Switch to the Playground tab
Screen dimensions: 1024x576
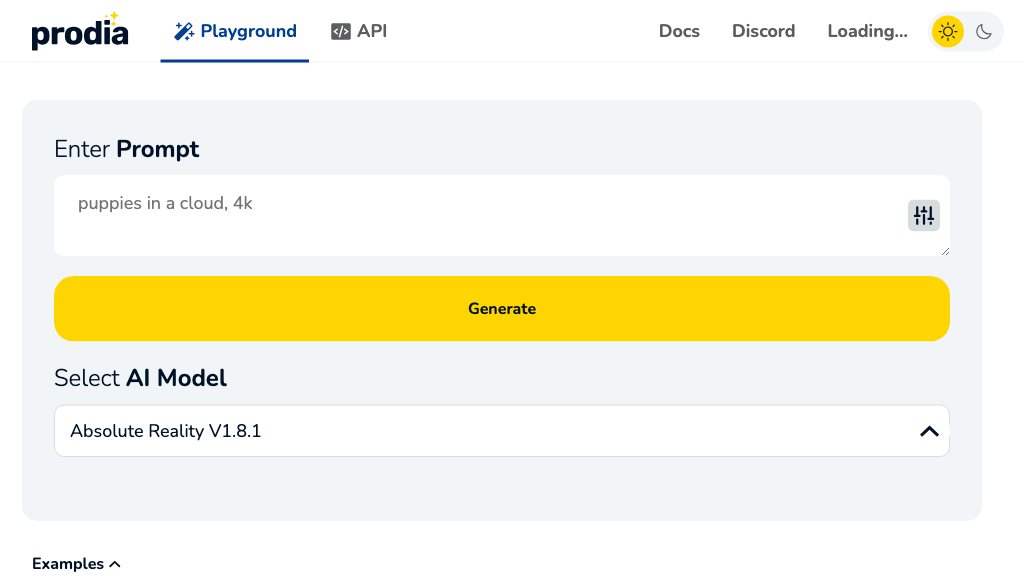[x=235, y=32]
